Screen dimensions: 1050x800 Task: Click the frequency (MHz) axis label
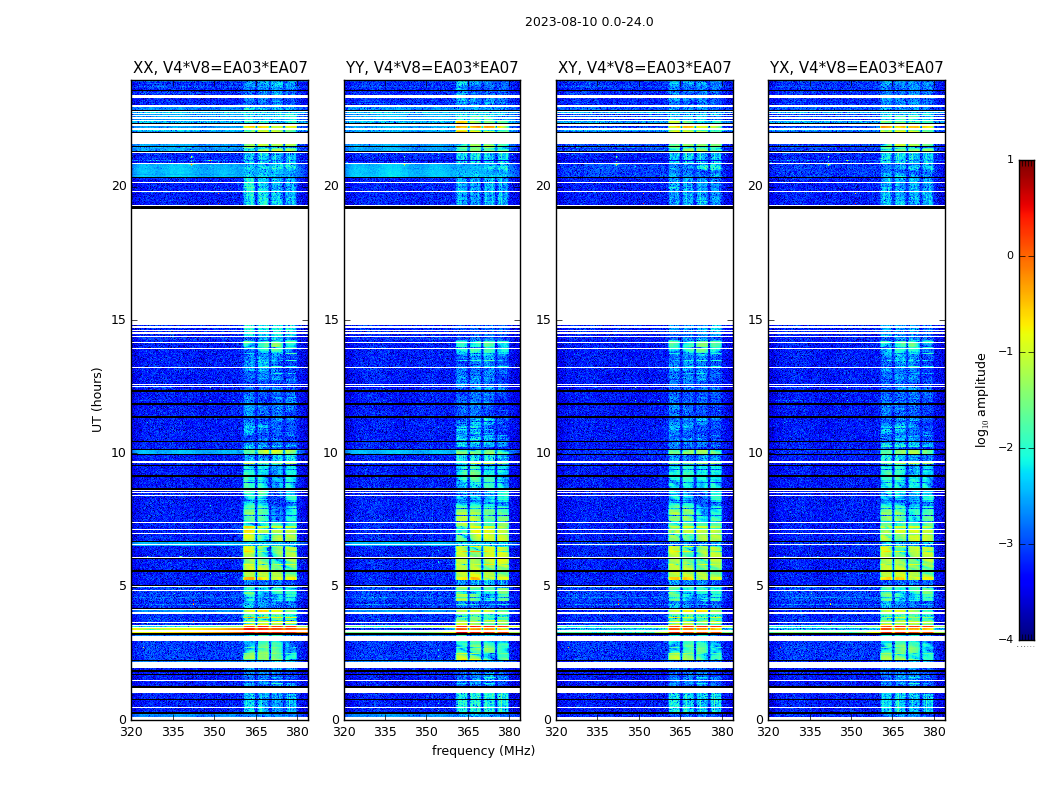coord(483,750)
